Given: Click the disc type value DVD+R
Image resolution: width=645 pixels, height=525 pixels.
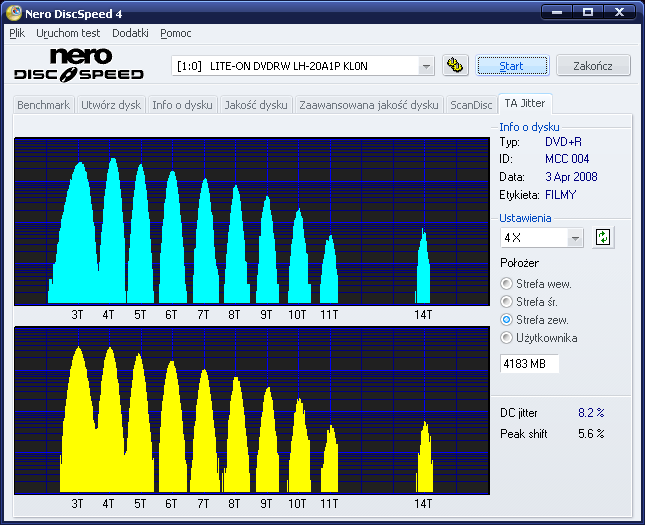Looking at the screenshot, I should (563, 142).
